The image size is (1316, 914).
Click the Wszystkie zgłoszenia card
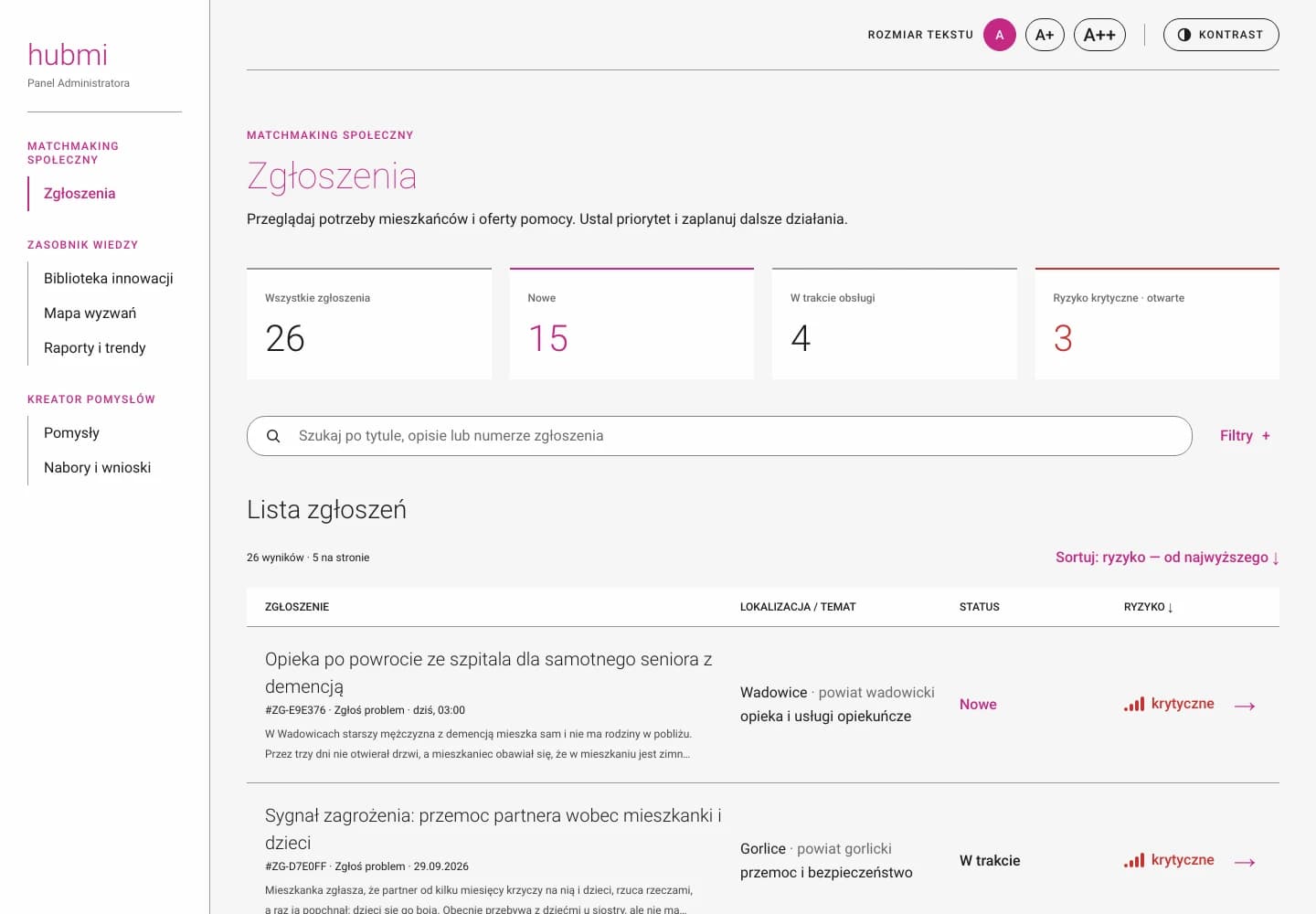pos(369,324)
